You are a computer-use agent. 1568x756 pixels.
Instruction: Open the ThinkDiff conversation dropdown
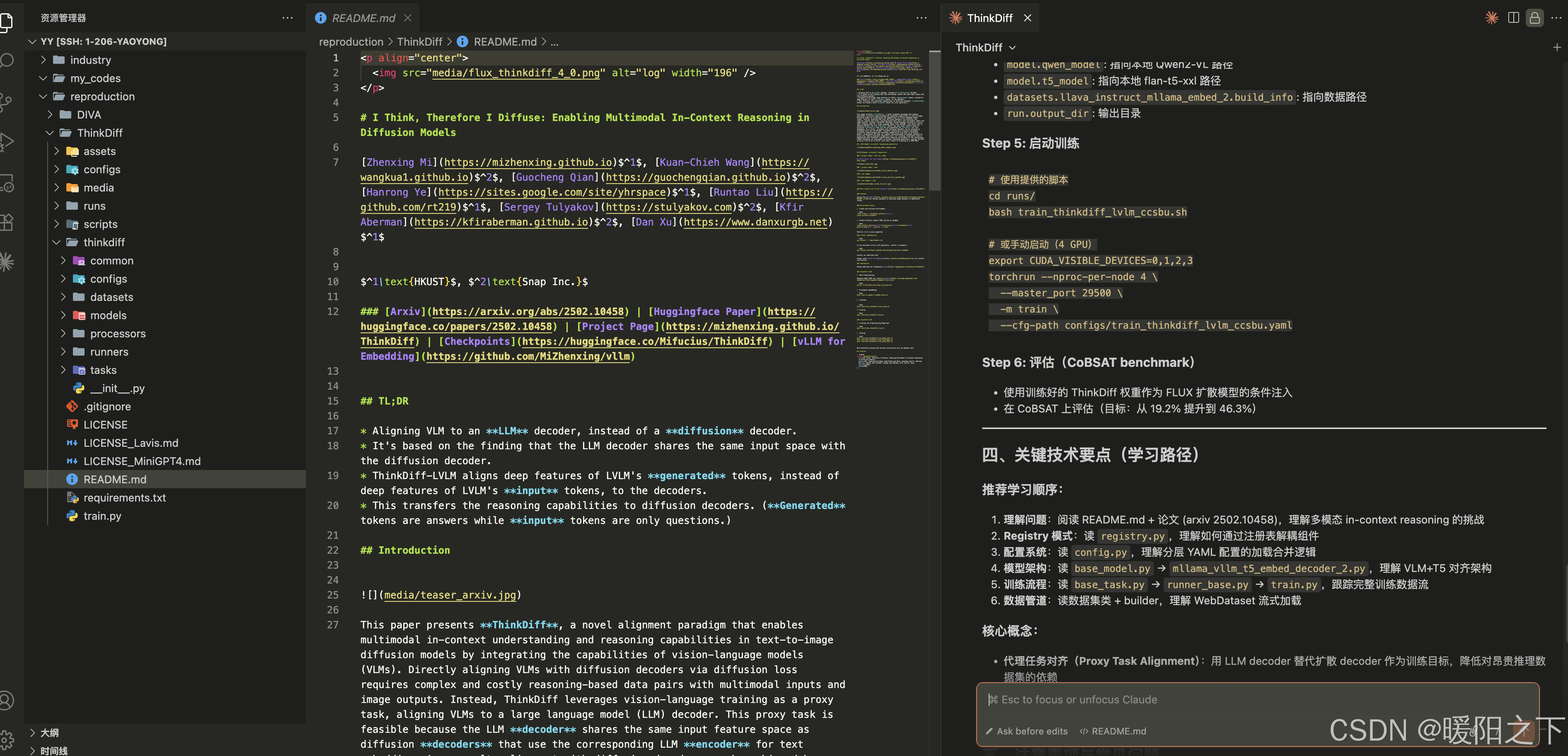coord(985,48)
